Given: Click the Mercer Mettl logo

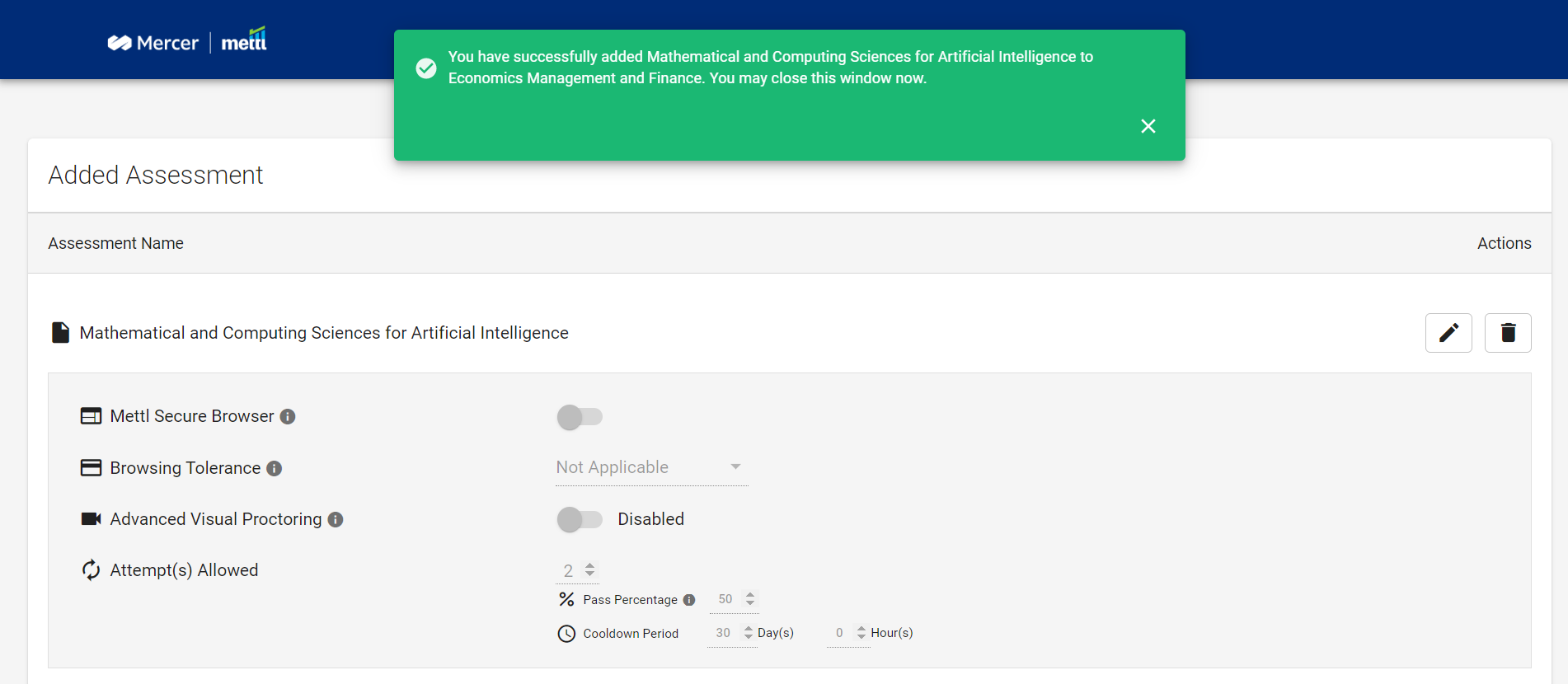Looking at the screenshot, I should pyautogui.click(x=187, y=40).
